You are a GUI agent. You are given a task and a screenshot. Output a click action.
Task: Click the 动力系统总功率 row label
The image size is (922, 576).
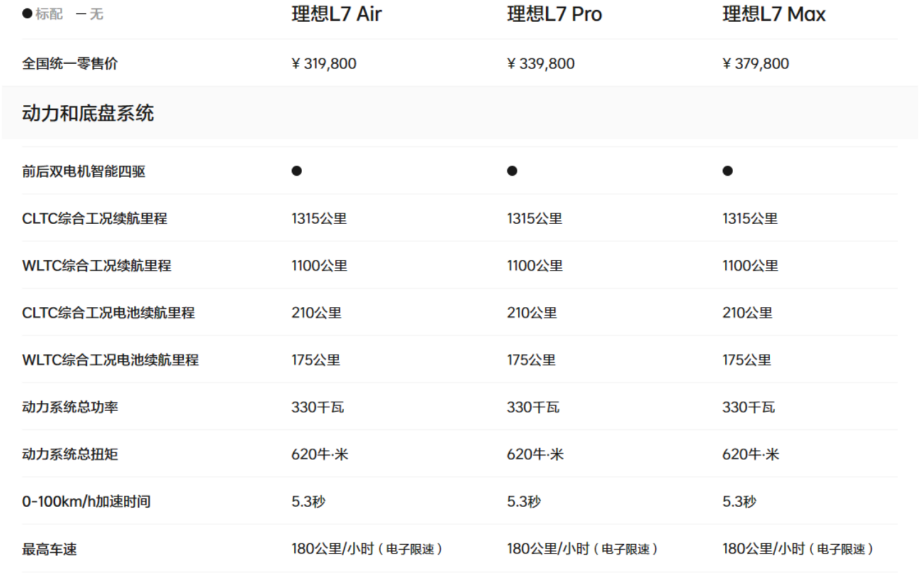70,407
